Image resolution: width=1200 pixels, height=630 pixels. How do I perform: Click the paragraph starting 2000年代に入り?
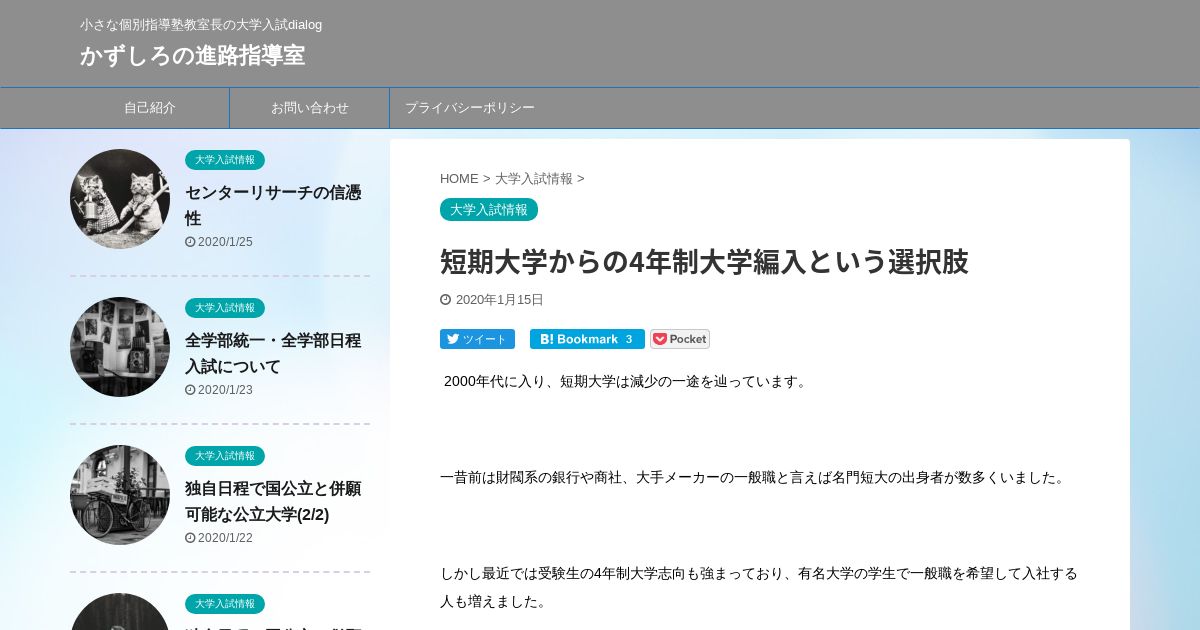pos(626,381)
